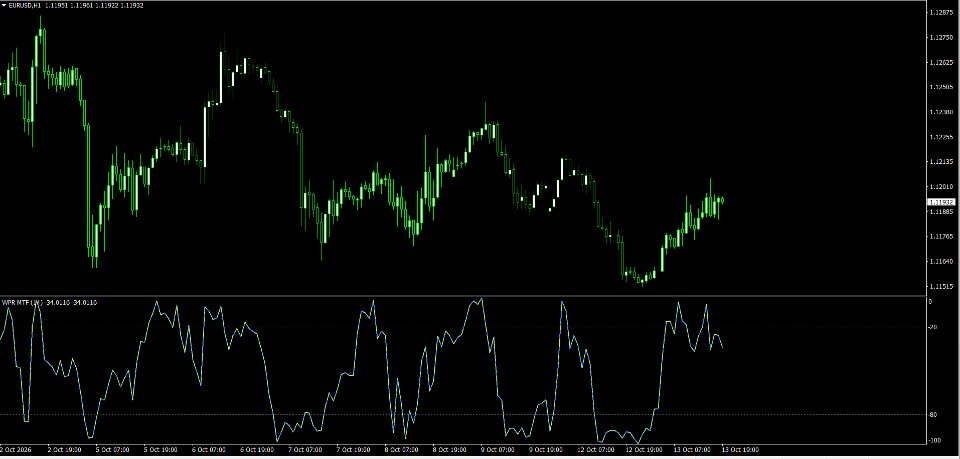Click the 1.11765 price scale label
Viewport: 960px width, 459px height.
click(941, 236)
